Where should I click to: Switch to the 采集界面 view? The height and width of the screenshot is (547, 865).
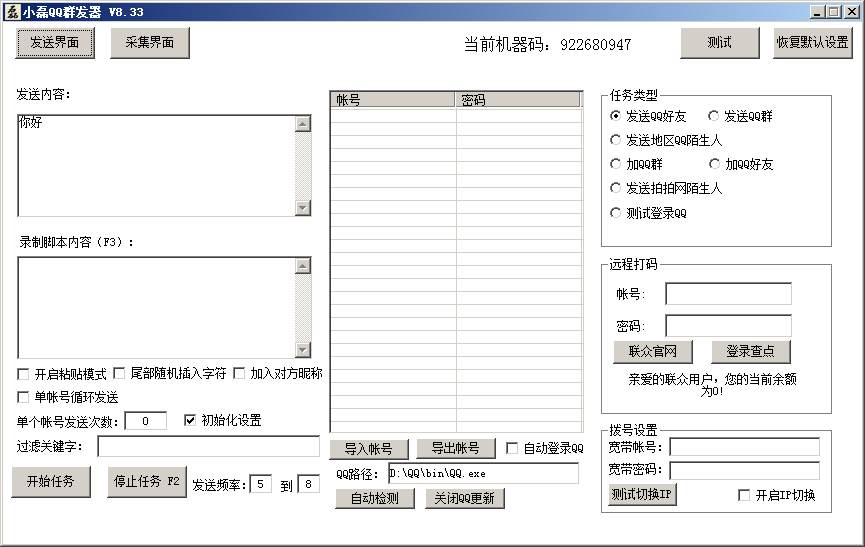[149, 42]
